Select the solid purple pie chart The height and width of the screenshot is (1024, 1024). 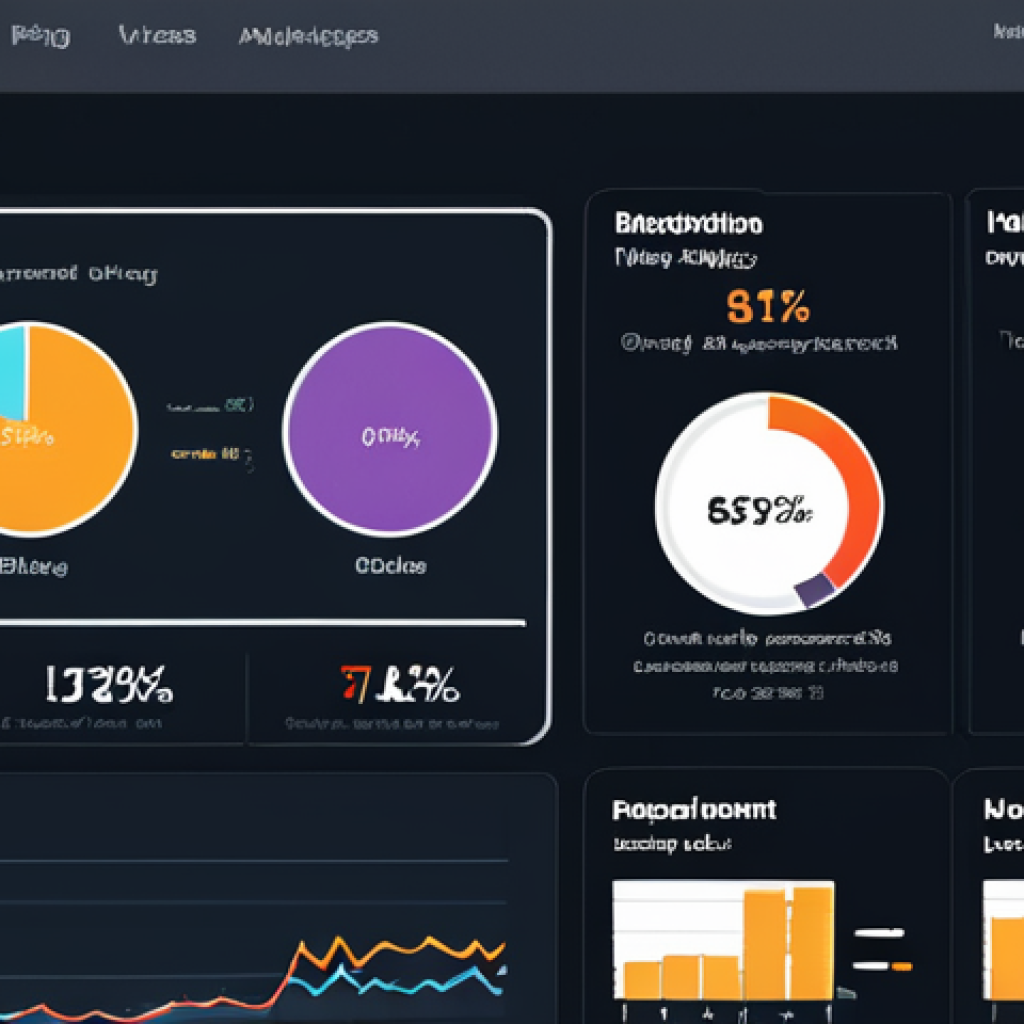(390, 429)
